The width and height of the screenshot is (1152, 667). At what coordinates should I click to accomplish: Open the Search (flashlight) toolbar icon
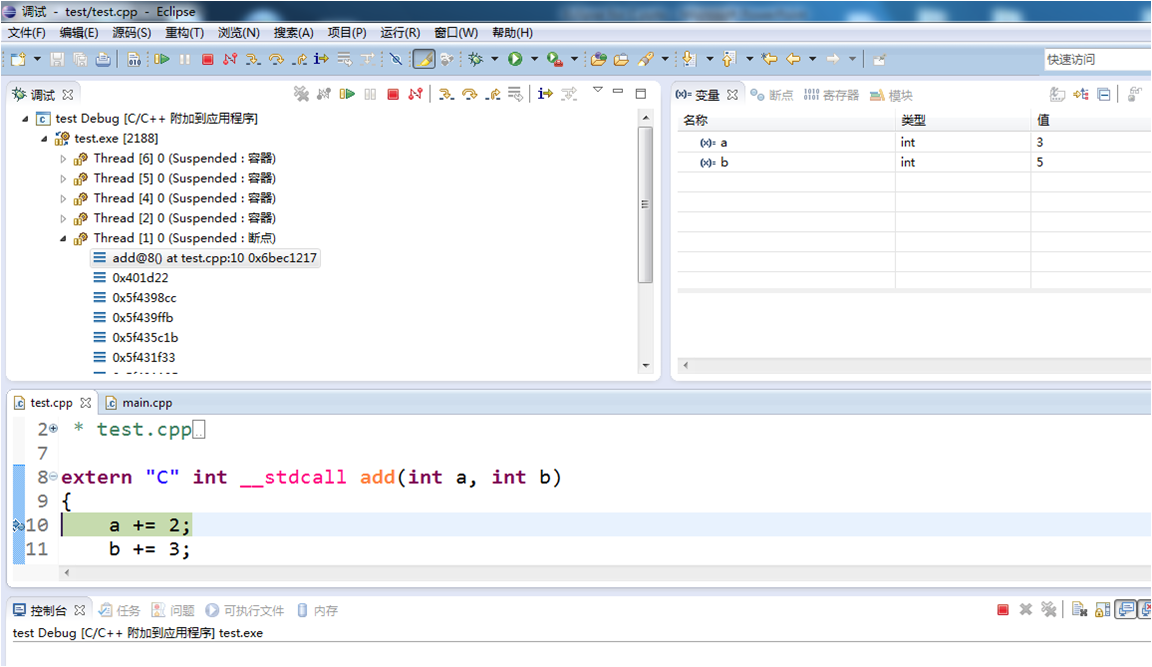click(x=646, y=58)
